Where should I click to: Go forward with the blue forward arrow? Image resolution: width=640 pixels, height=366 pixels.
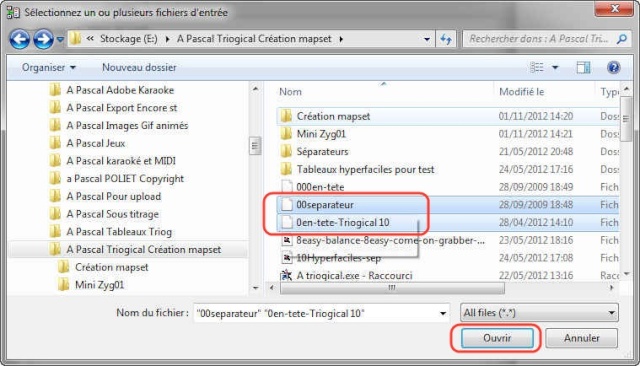[x=43, y=39]
